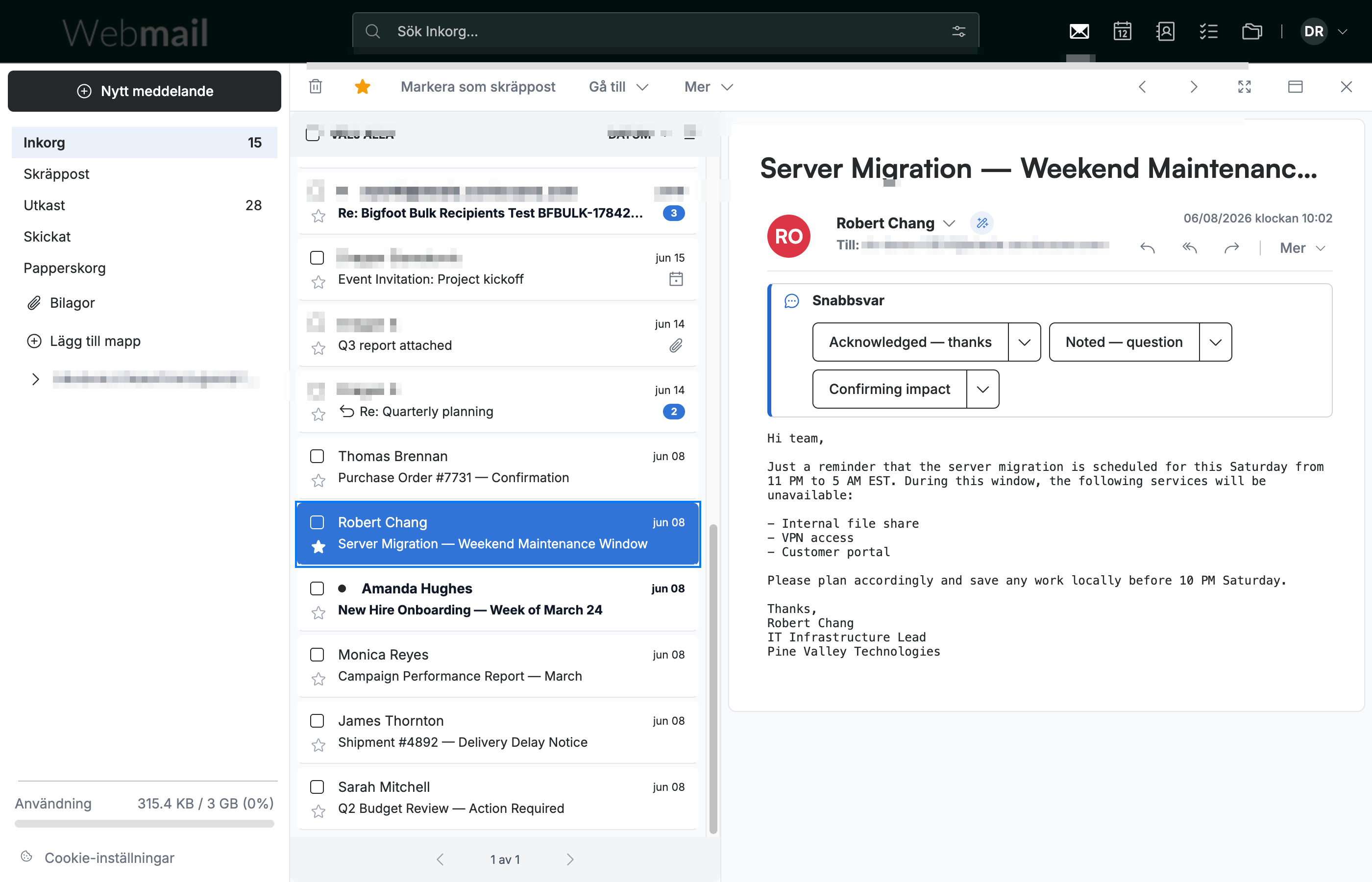Insert Noted — question quick reply
The image size is (1372, 882).
tap(1124, 342)
